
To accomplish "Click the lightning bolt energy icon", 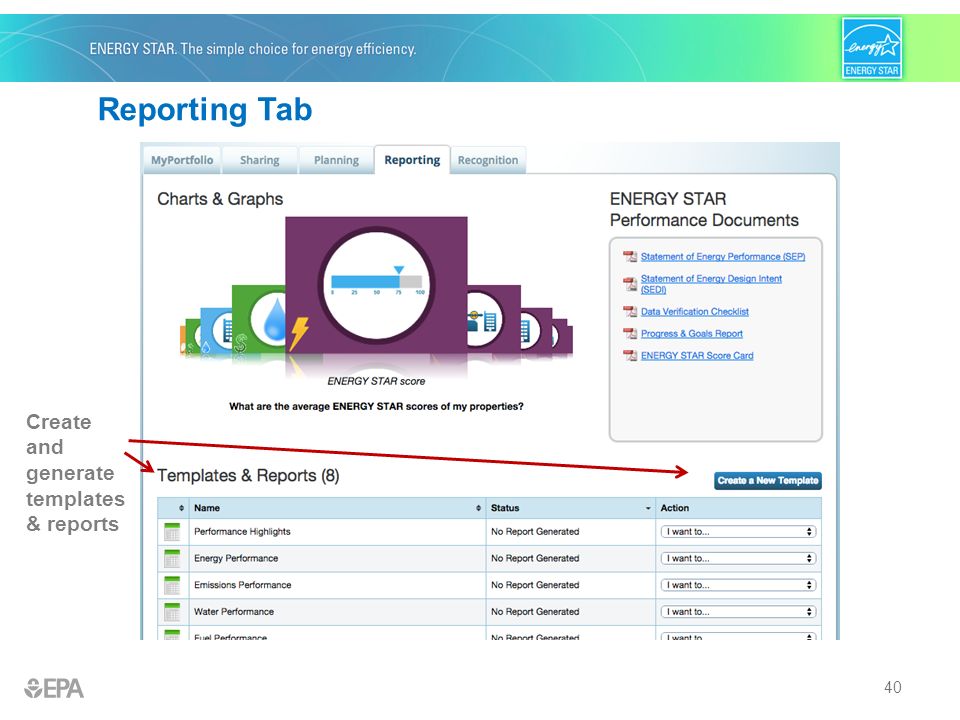I will [299, 334].
